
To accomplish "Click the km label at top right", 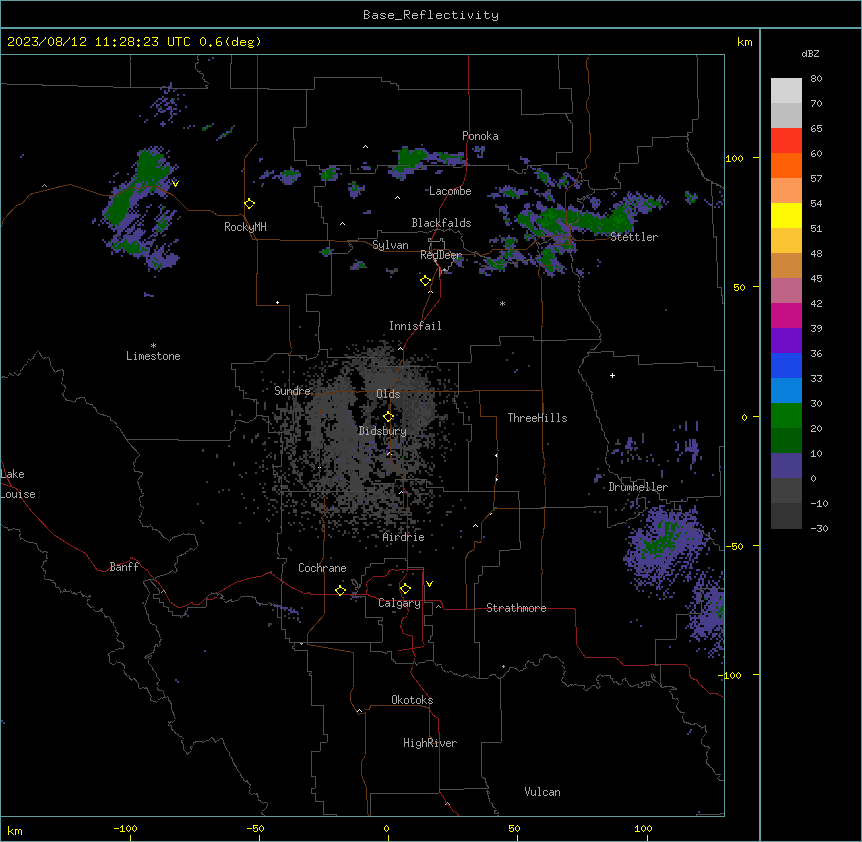I will tap(744, 42).
